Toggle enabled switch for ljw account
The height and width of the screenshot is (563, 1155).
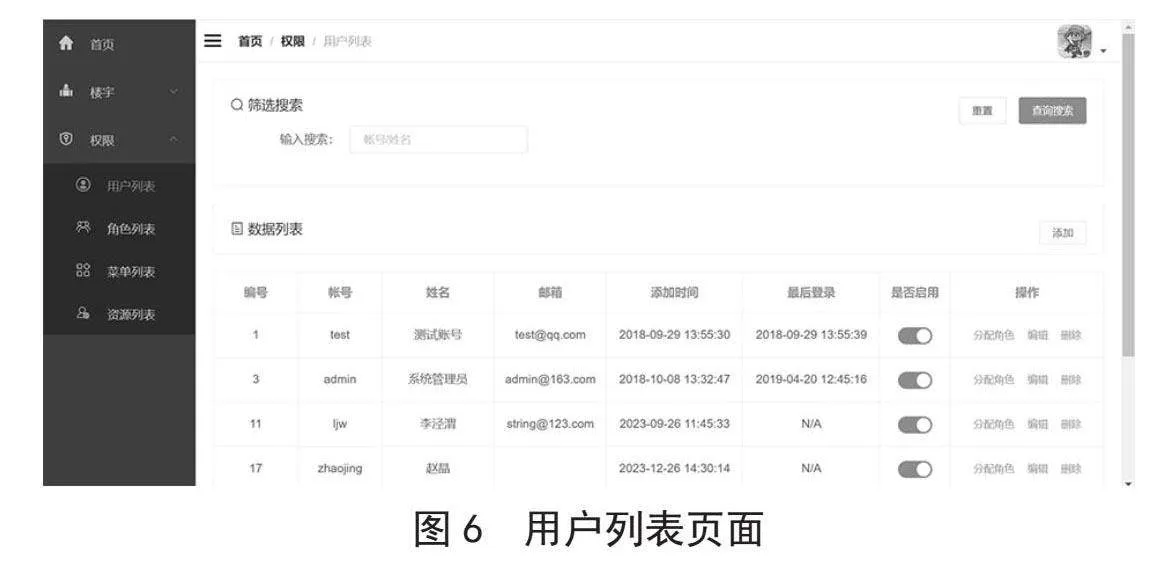(x=915, y=425)
